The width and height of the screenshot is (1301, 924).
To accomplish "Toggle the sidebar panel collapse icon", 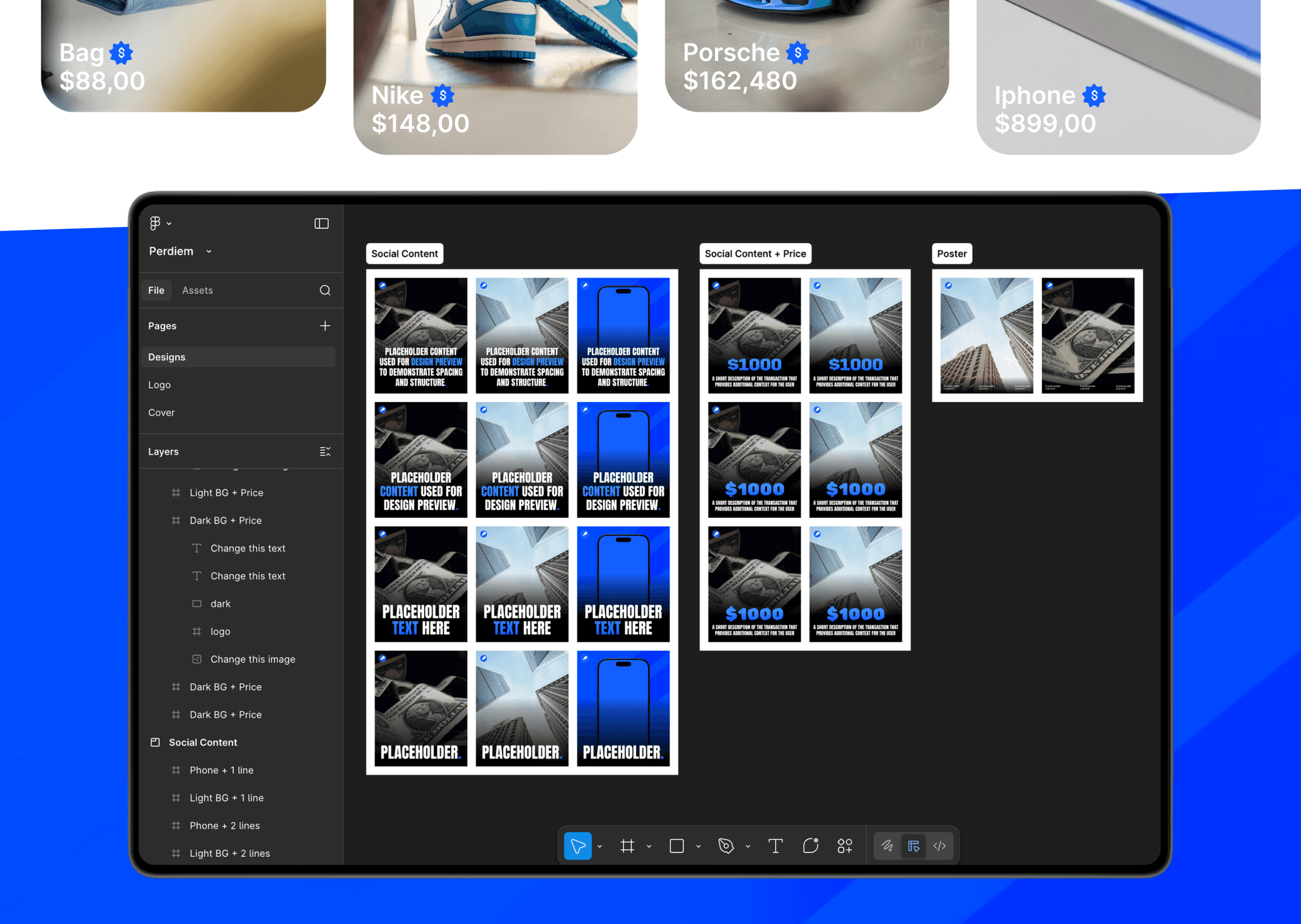I will click(321, 223).
